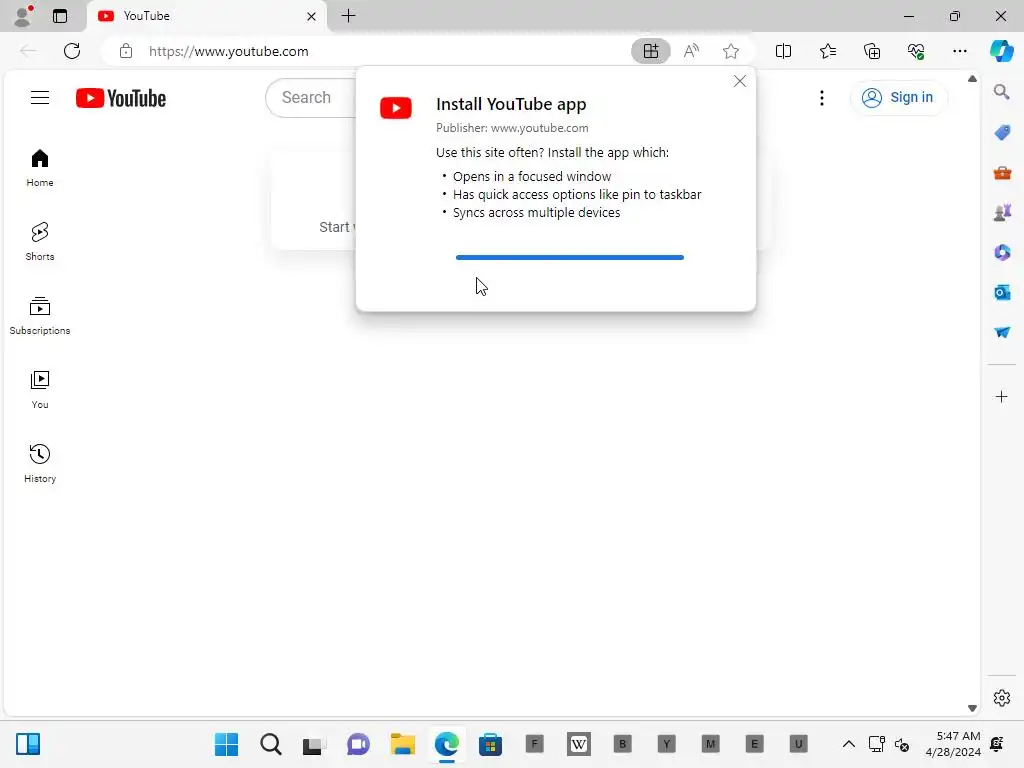Open the Favorites list

(x=827, y=51)
